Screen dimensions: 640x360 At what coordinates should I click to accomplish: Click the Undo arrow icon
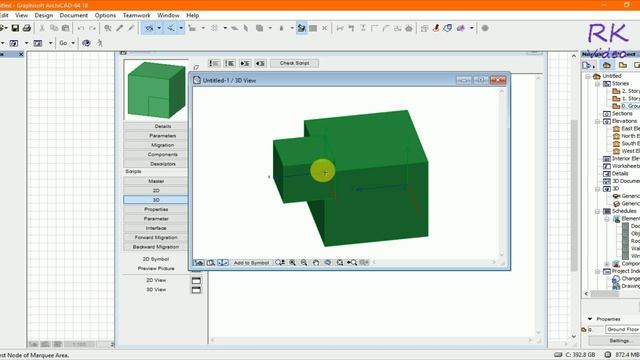[81, 28]
